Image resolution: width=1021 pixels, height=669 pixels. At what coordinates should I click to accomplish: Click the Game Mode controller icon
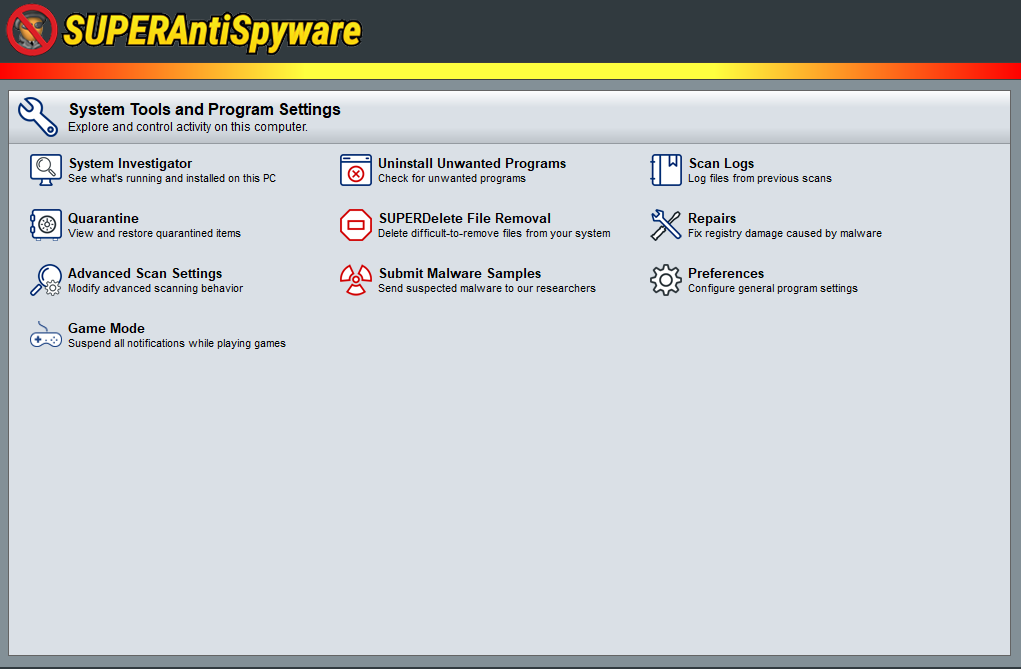[x=46, y=335]
